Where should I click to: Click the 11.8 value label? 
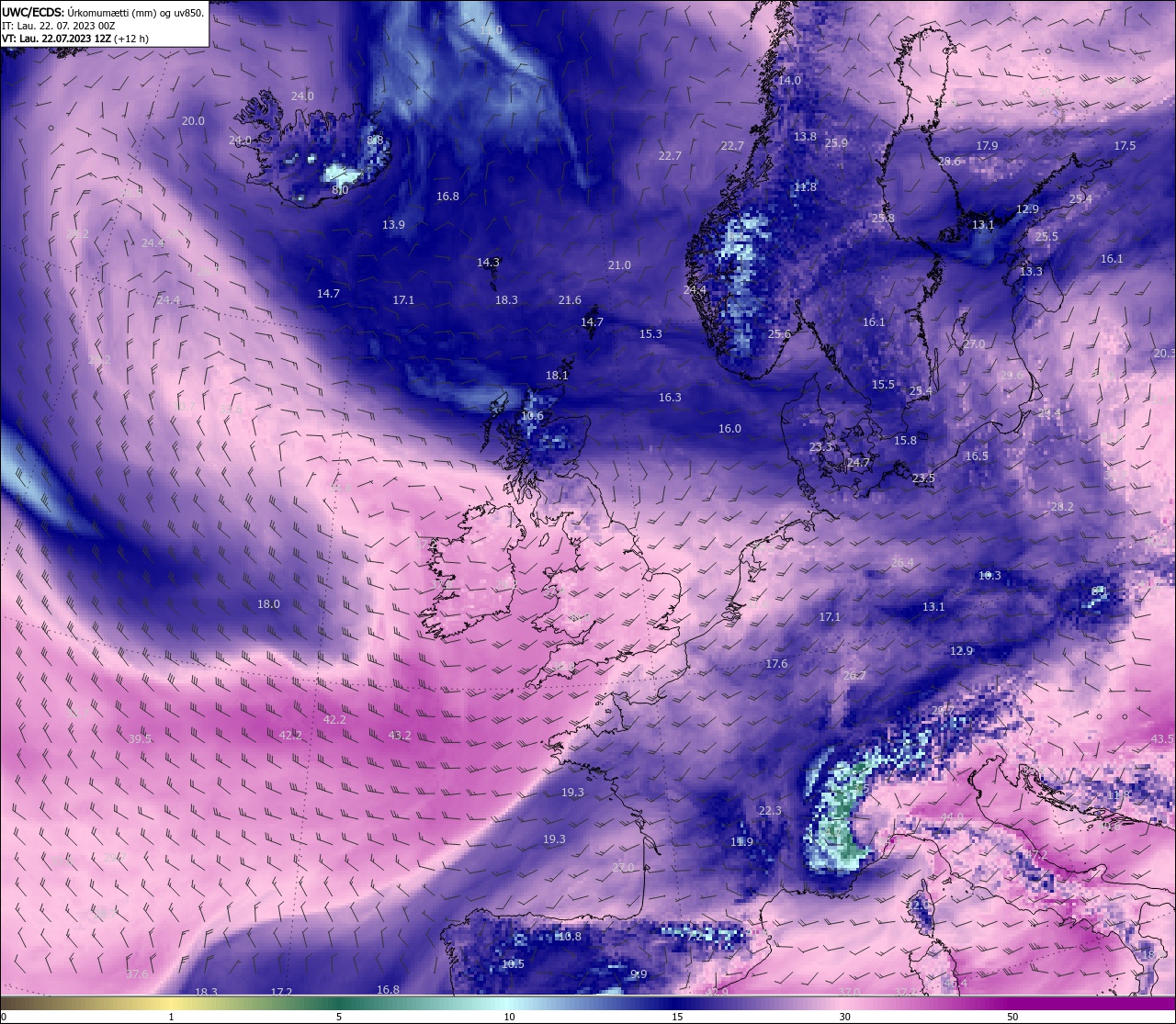click(x=805, y=187)
